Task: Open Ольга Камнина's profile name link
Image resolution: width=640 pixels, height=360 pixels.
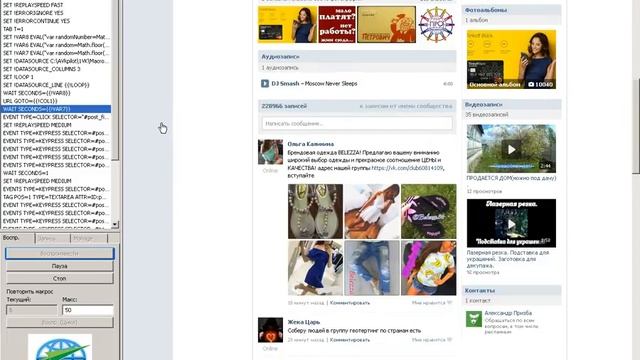Action: (x=310, y=144)
